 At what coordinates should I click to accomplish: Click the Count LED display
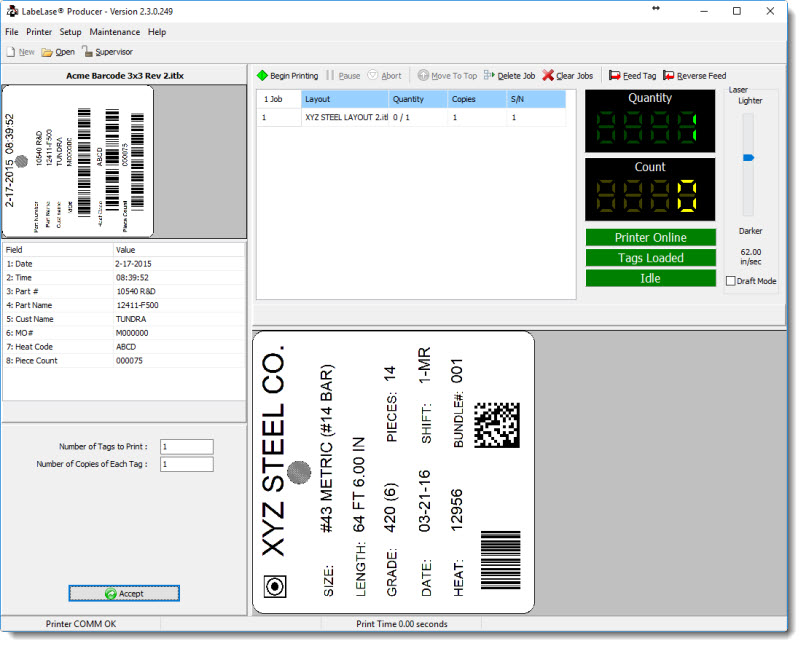tap(650, 190)
